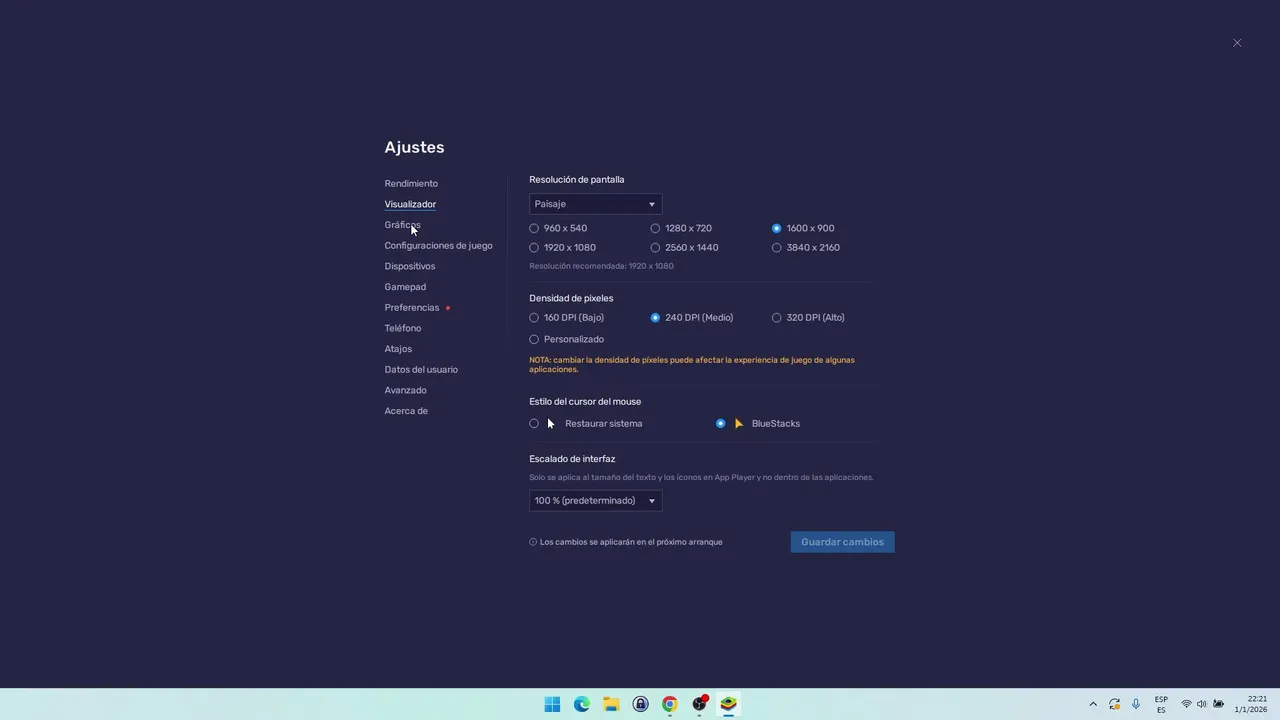Click the 'Resolución recomendada: 1920 x 1080' text

tap(601, 266)
